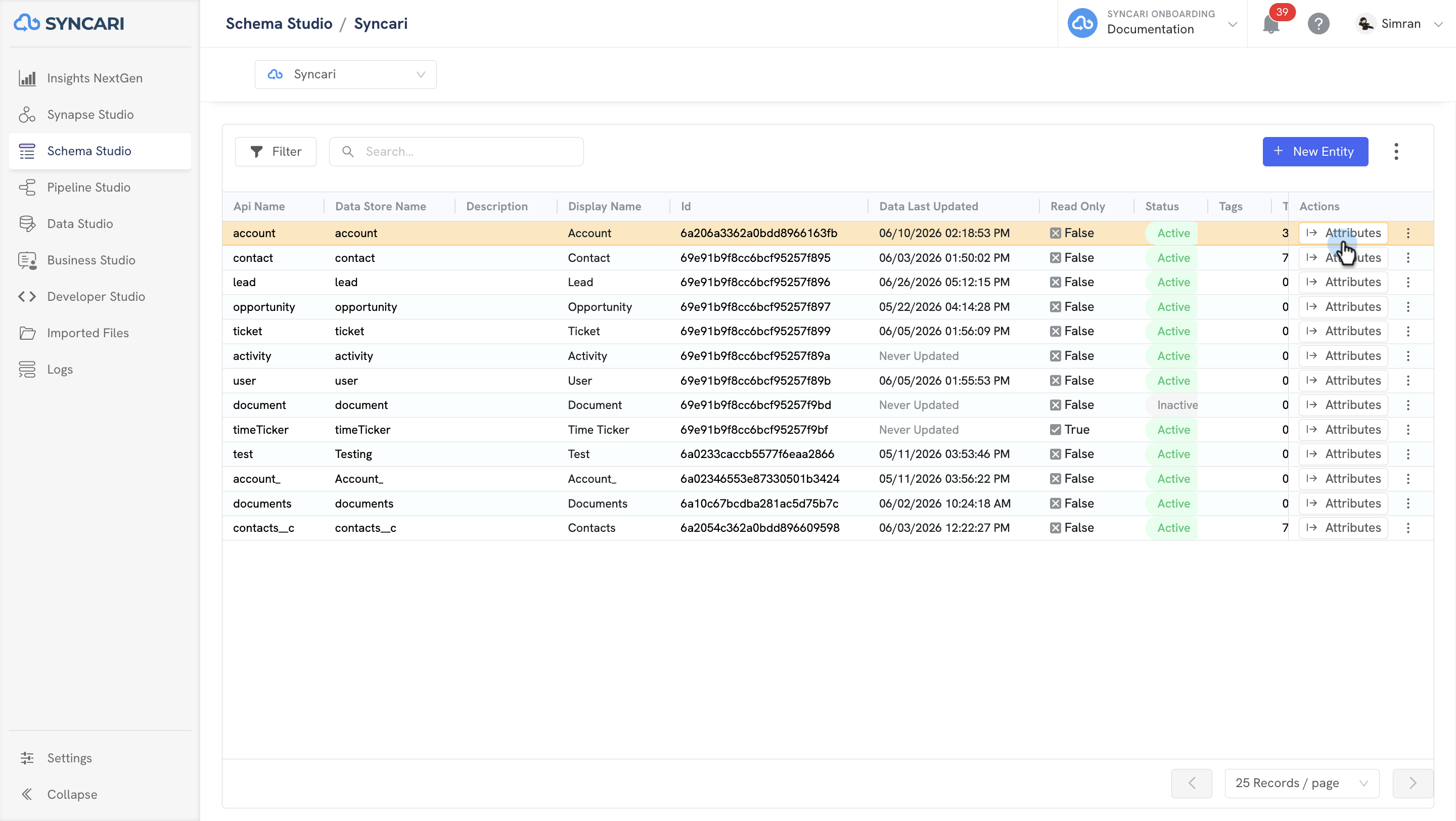
Task: Toggle Read Only checkbox for the document row
Action: tap(1055, 405)
